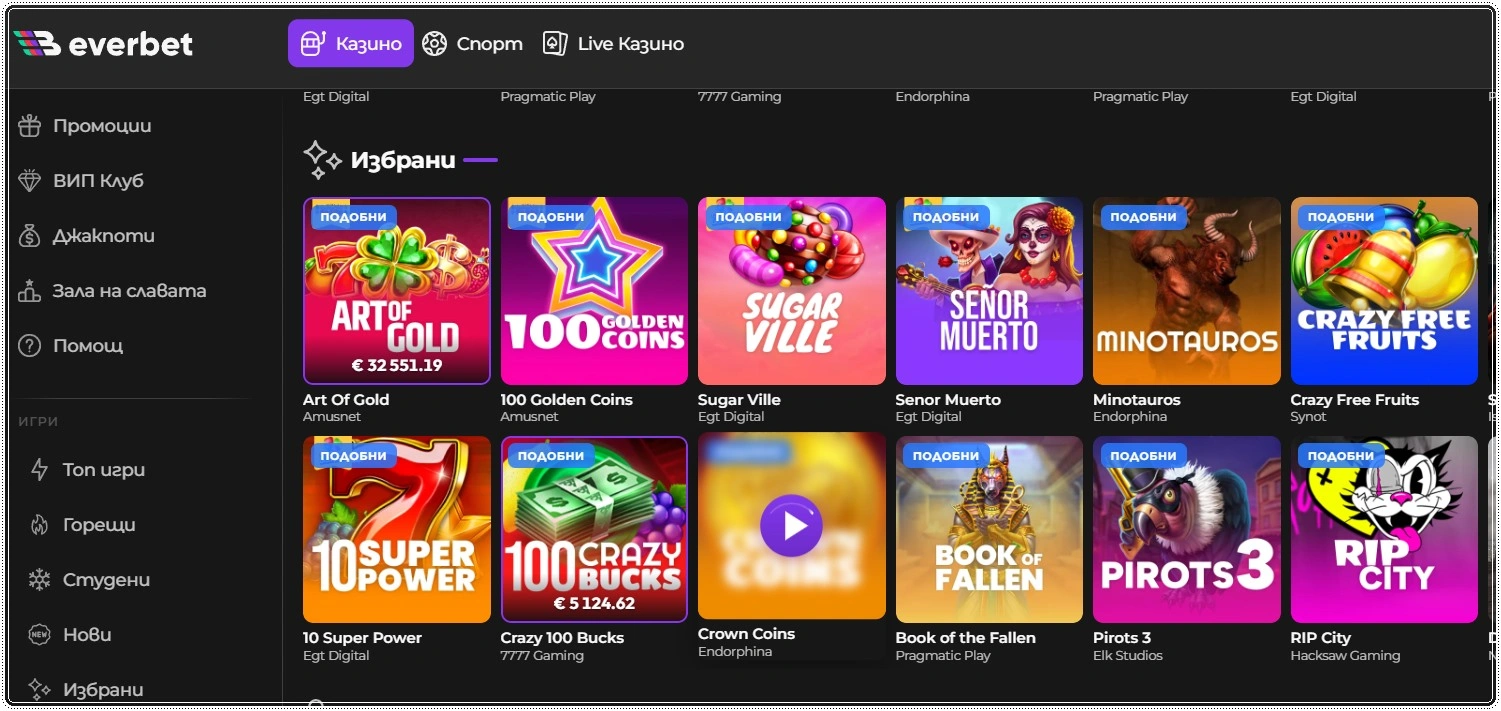Open the Minotauros game thumbnail

(x=1187, y=291)
